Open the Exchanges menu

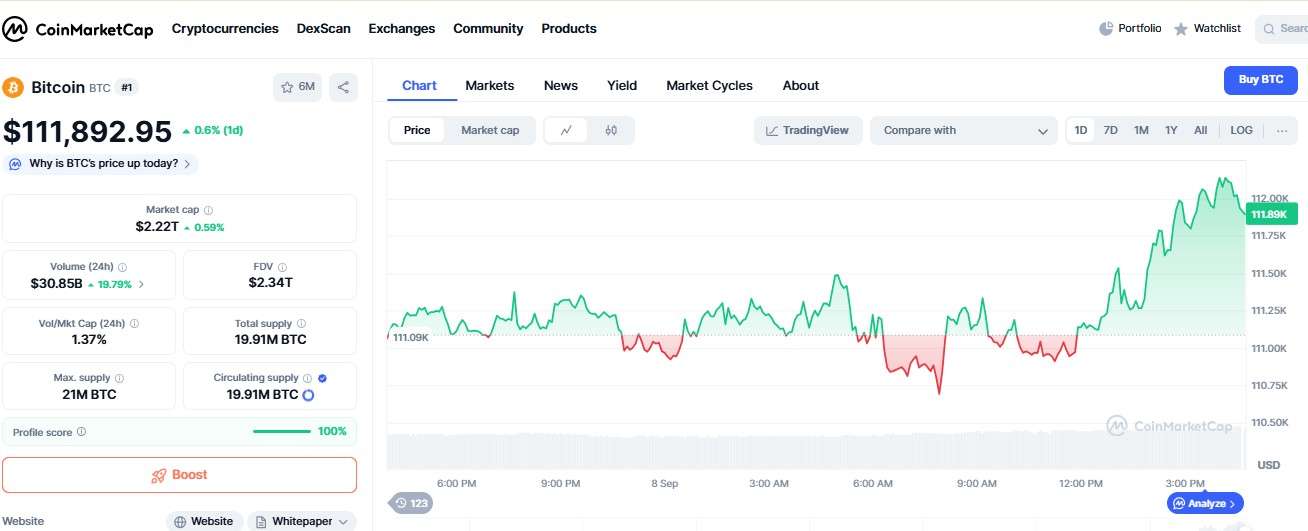pos(402,29)
